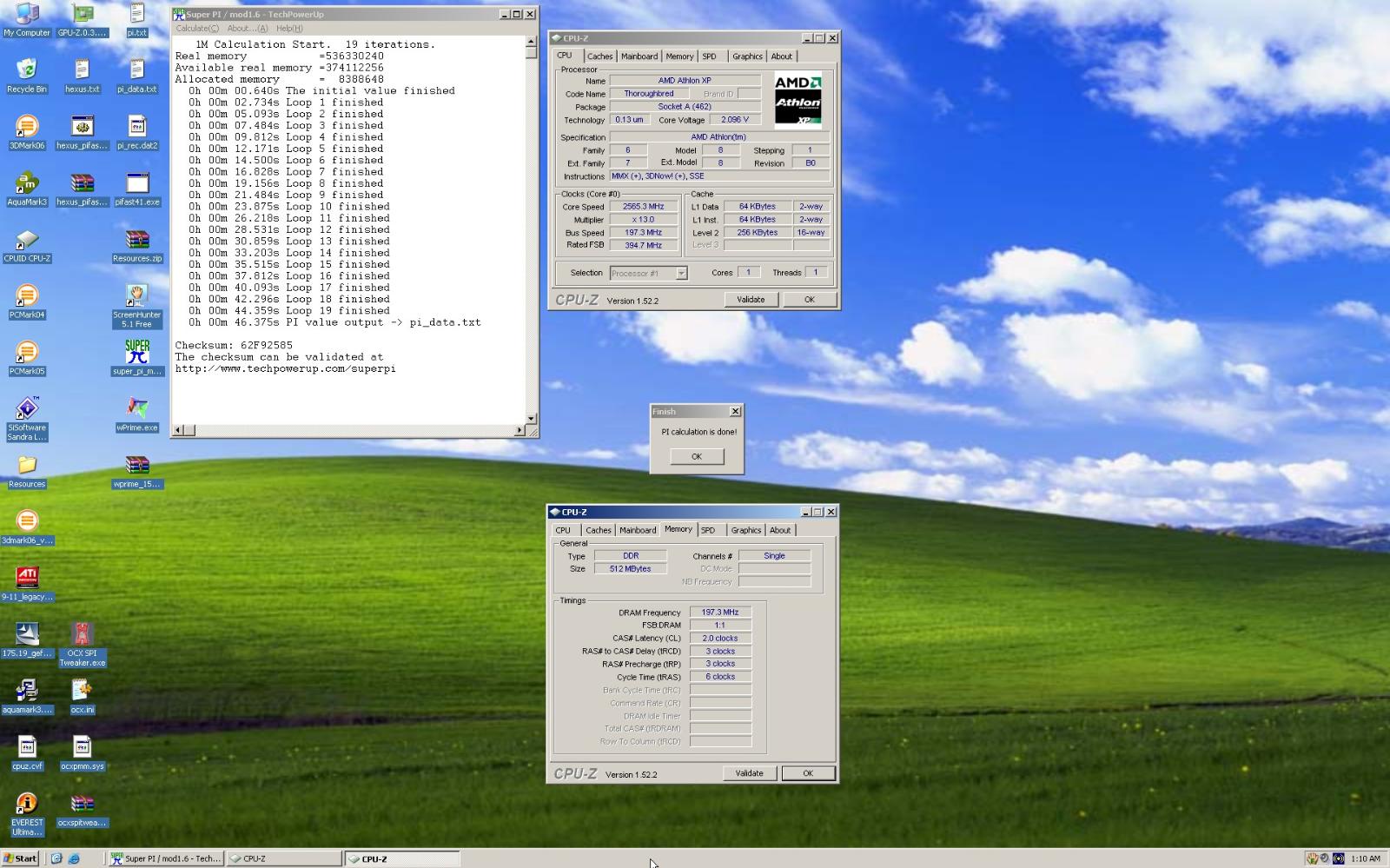
Task: Open ATI 9-11_legacy driver installer
Action: point(27,584)
